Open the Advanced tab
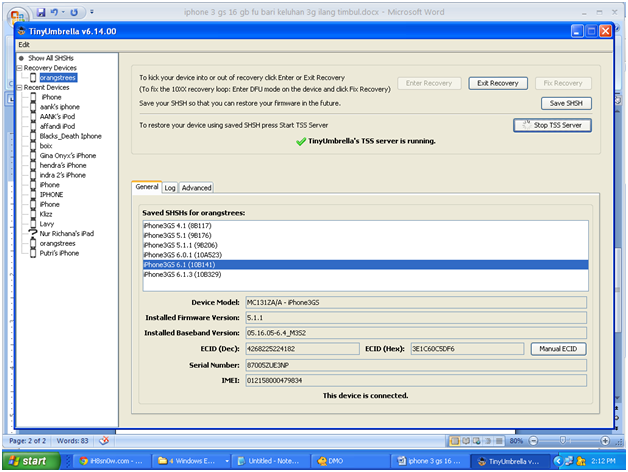This screenshot has width=628, height=472. 196,188
